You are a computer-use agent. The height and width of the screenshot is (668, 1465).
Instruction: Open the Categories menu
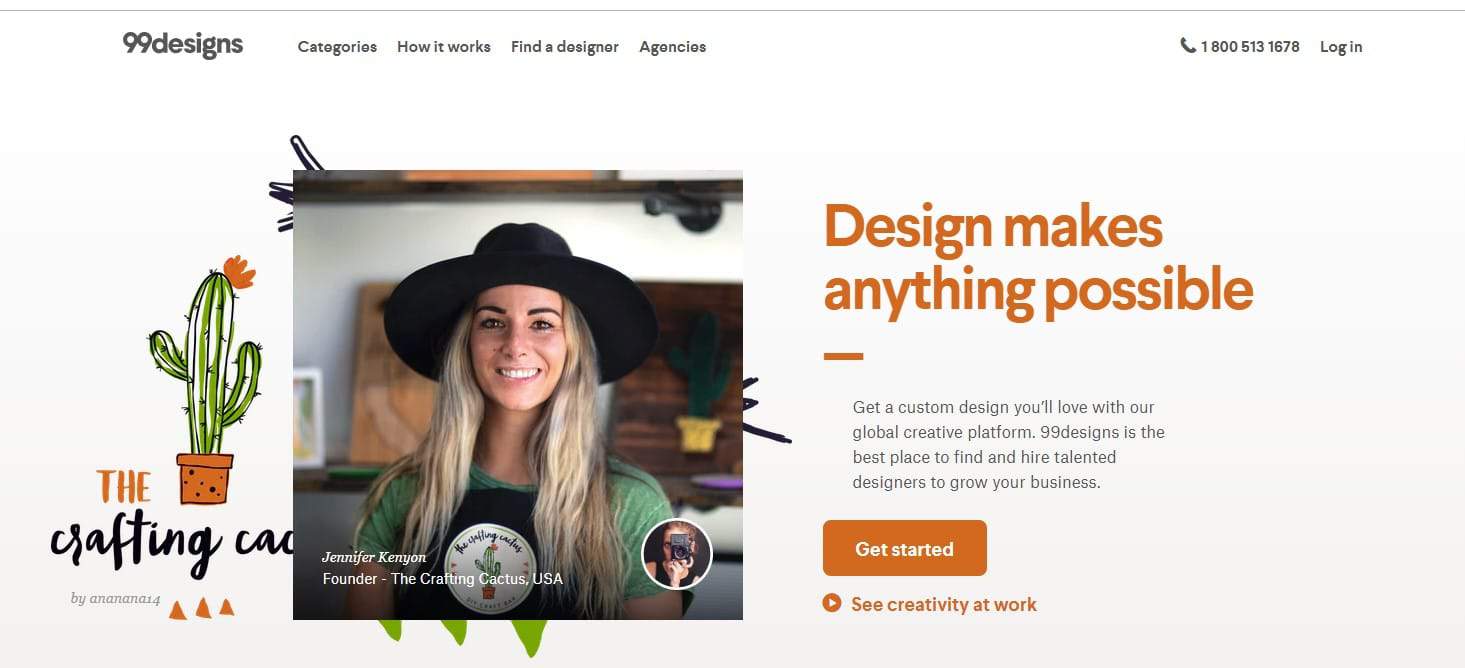tap(337, 47)
